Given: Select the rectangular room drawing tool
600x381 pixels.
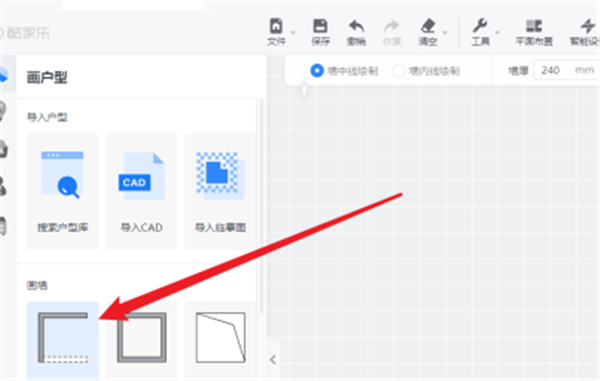Looking at the screenshot, I should (x=142, y=339).
